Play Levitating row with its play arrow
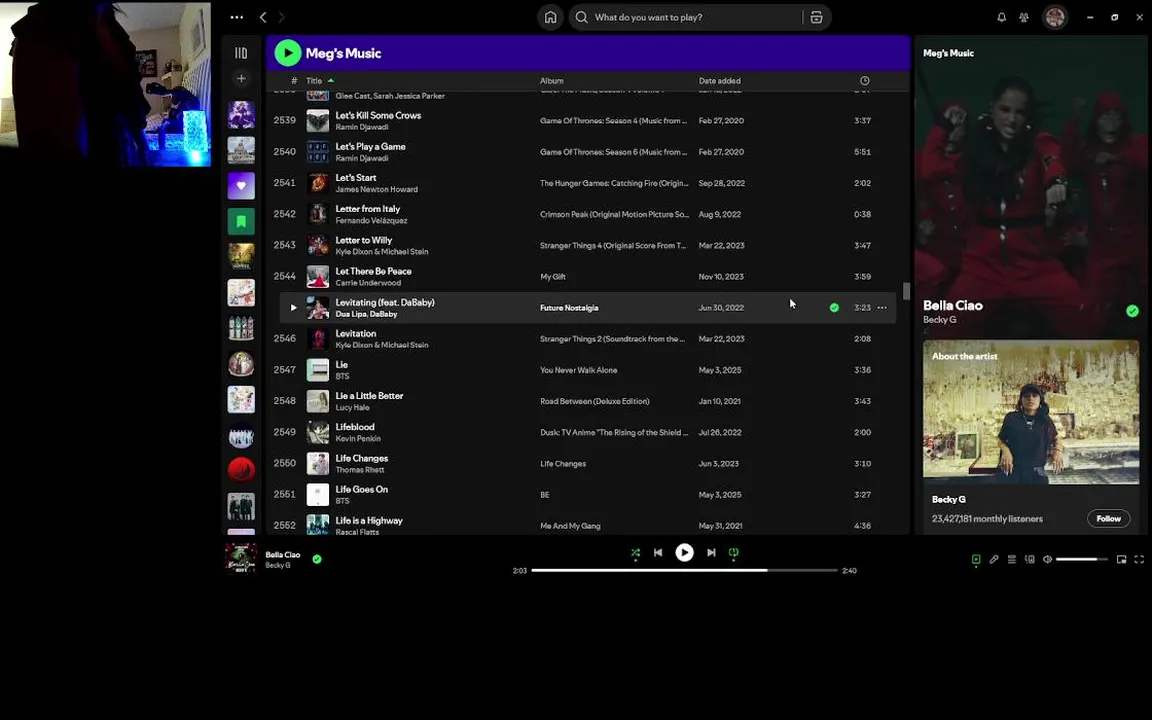Viewport: 1152px width, 720px height. (x=293, y=308)
